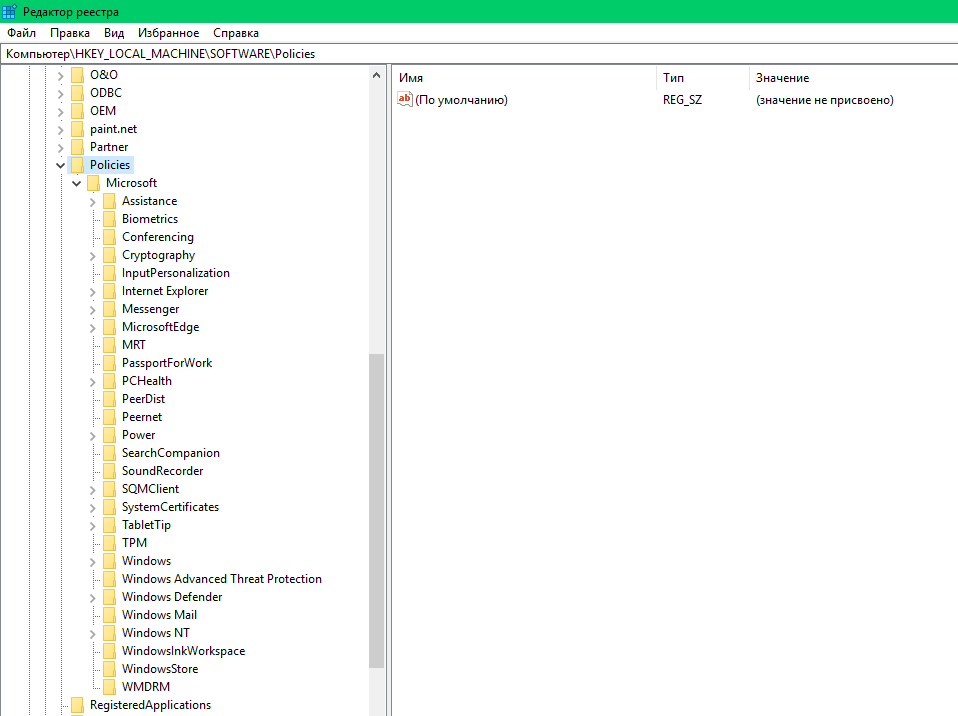Expand the Assistance key
Screen dimensions: 958x716
(x=92, y=202)
